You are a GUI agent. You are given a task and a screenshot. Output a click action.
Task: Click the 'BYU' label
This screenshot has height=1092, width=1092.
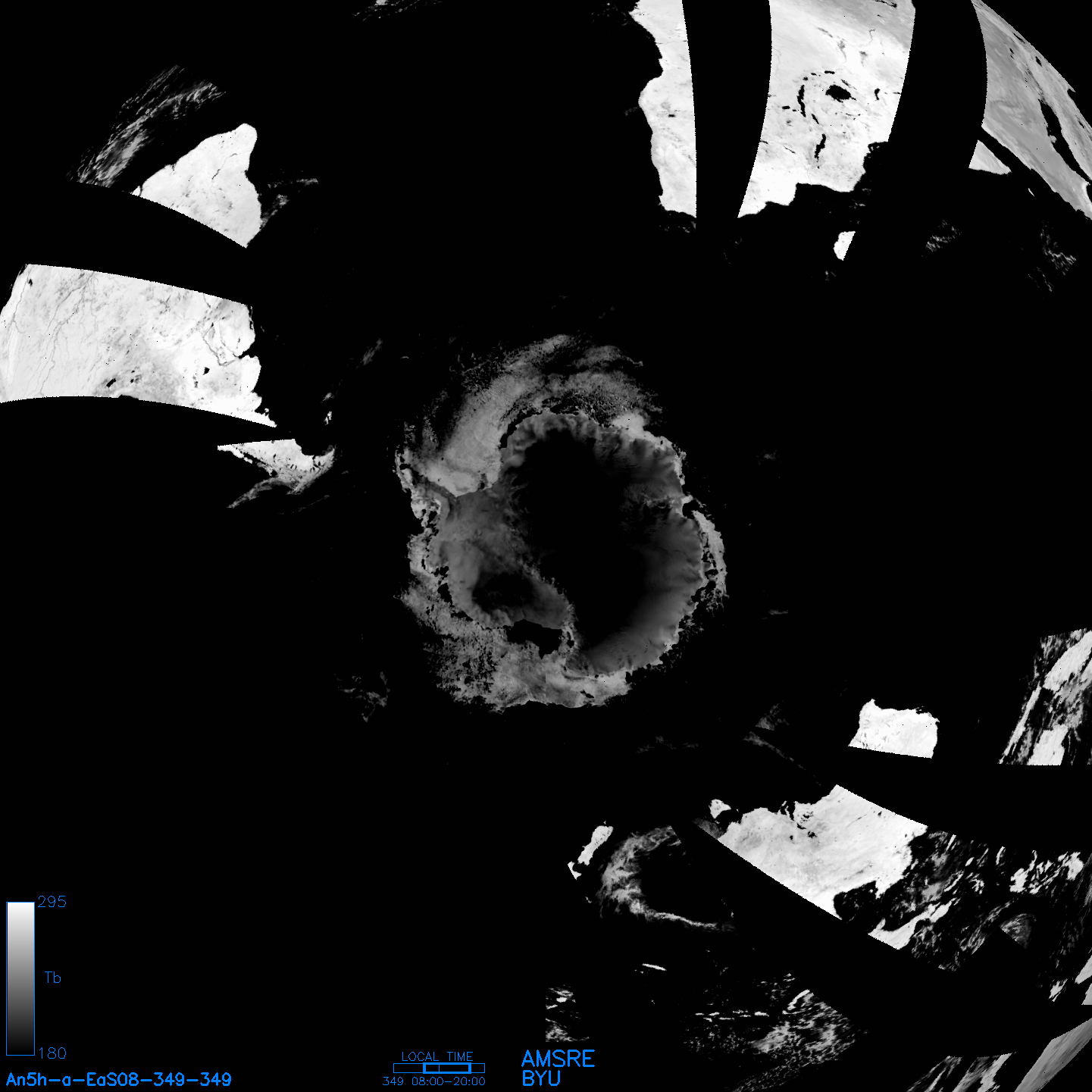pos(541,1078)
